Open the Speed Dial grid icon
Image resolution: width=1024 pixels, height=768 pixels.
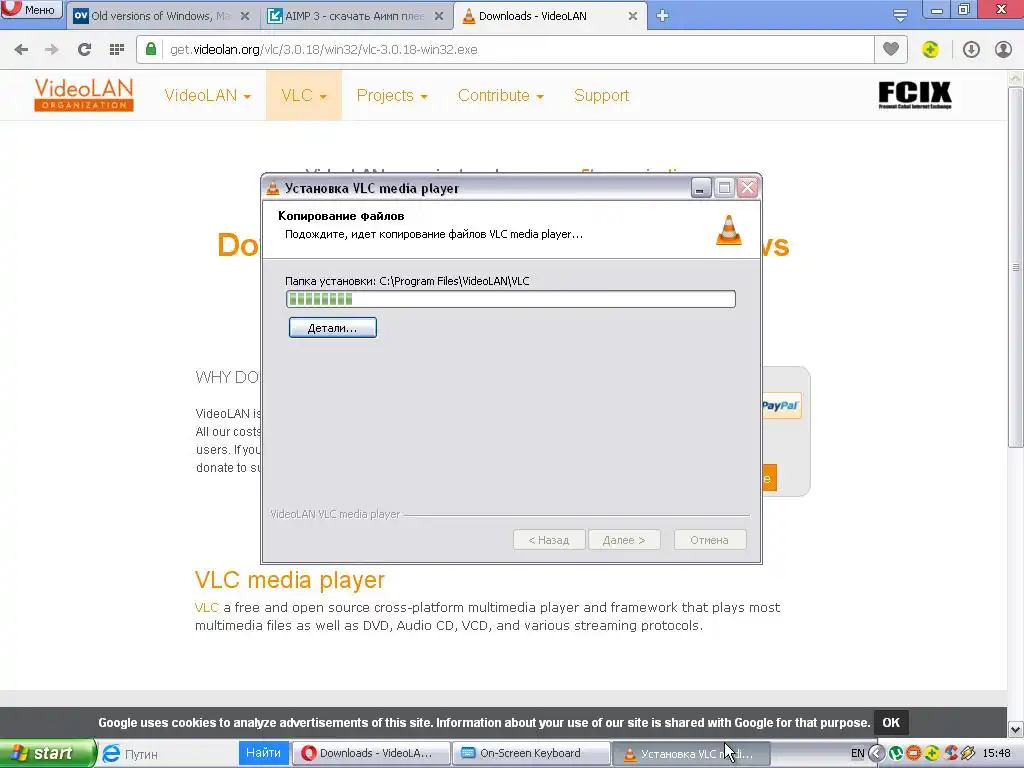117,50
